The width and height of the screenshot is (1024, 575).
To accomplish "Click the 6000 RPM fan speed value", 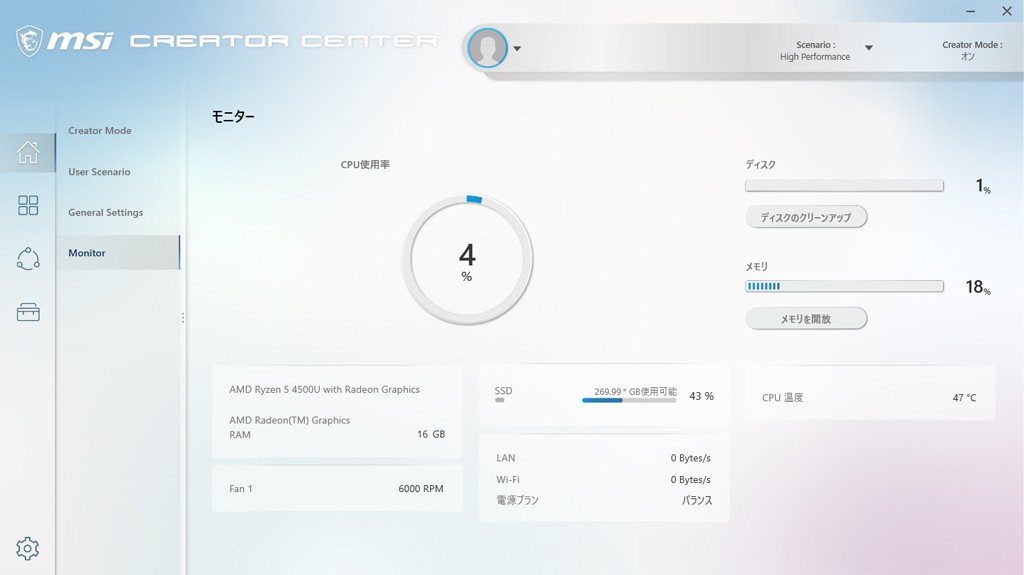I will pyautogui.click(x=421, y=489).
